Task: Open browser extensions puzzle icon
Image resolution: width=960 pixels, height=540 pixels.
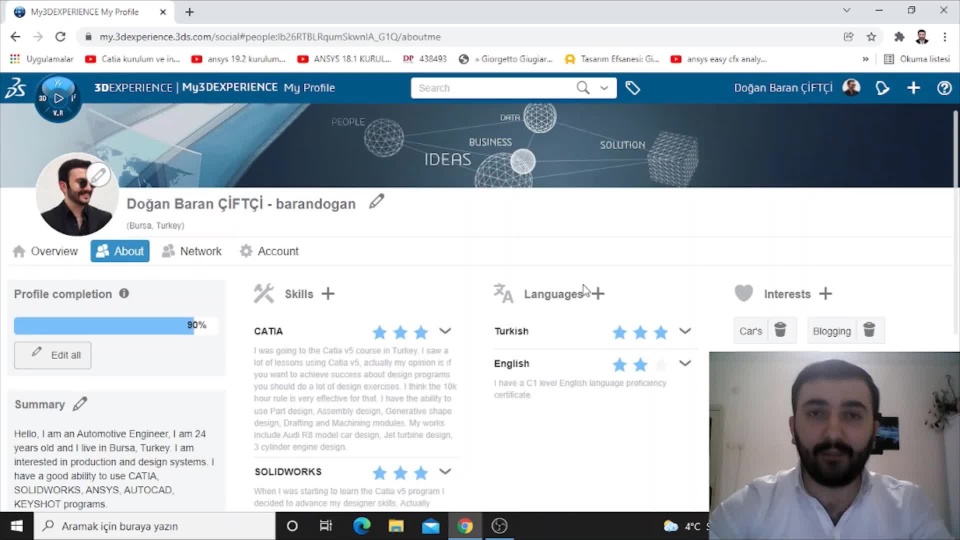Action: coord(899,37)
